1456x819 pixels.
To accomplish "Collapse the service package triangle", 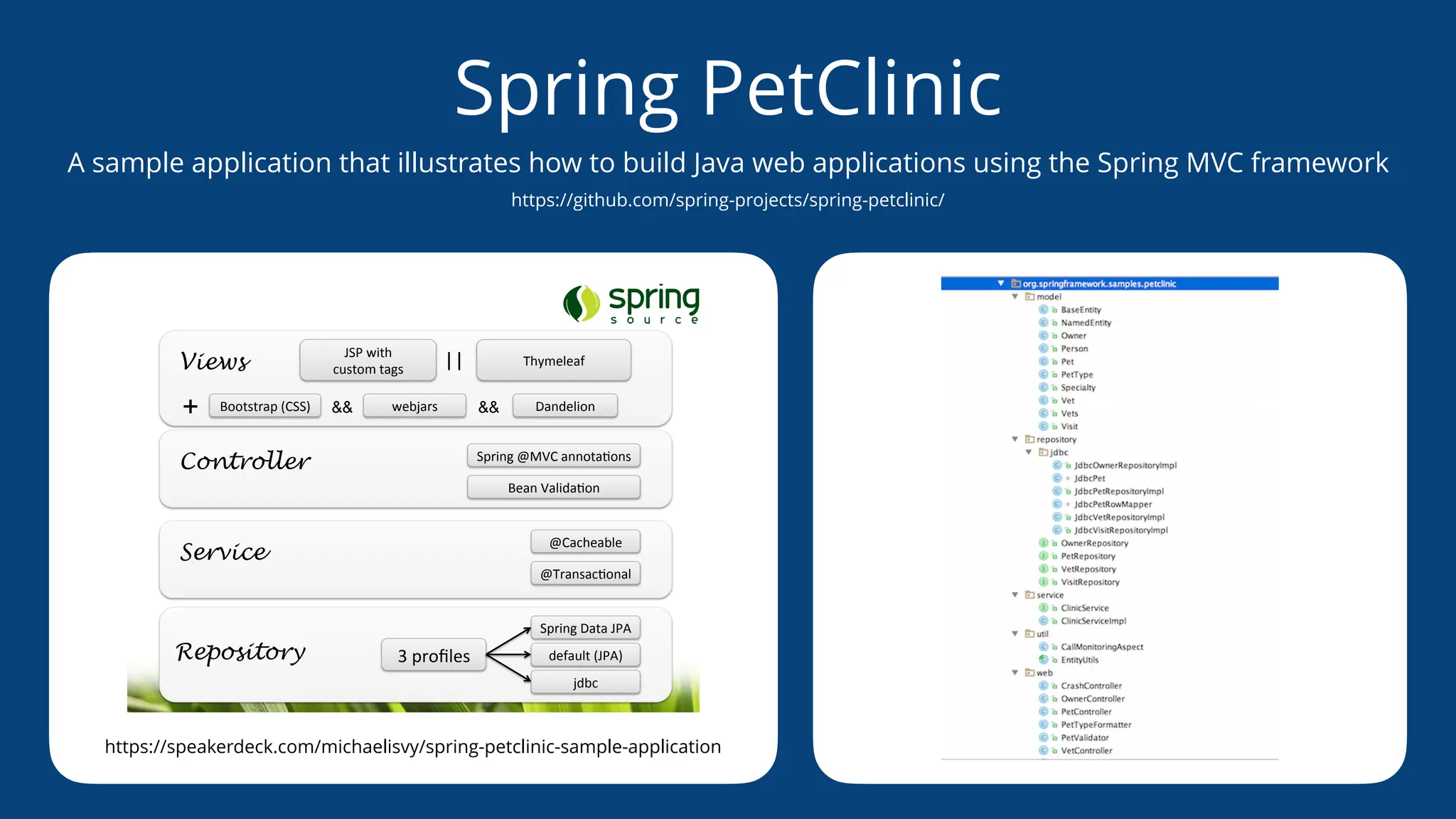I will pyautogui.click(x=1015, y=595).
